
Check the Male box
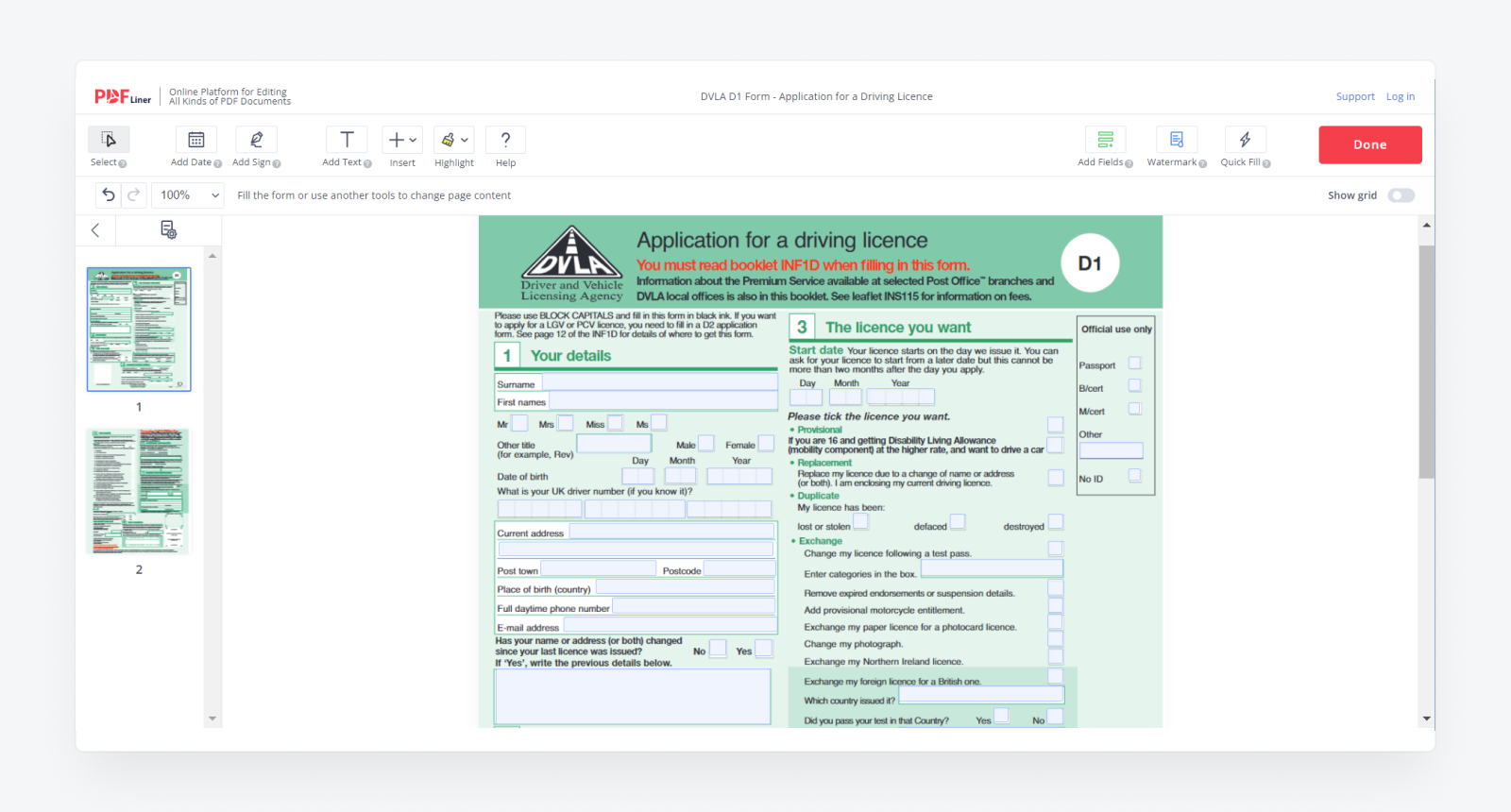tap(706, 444)
